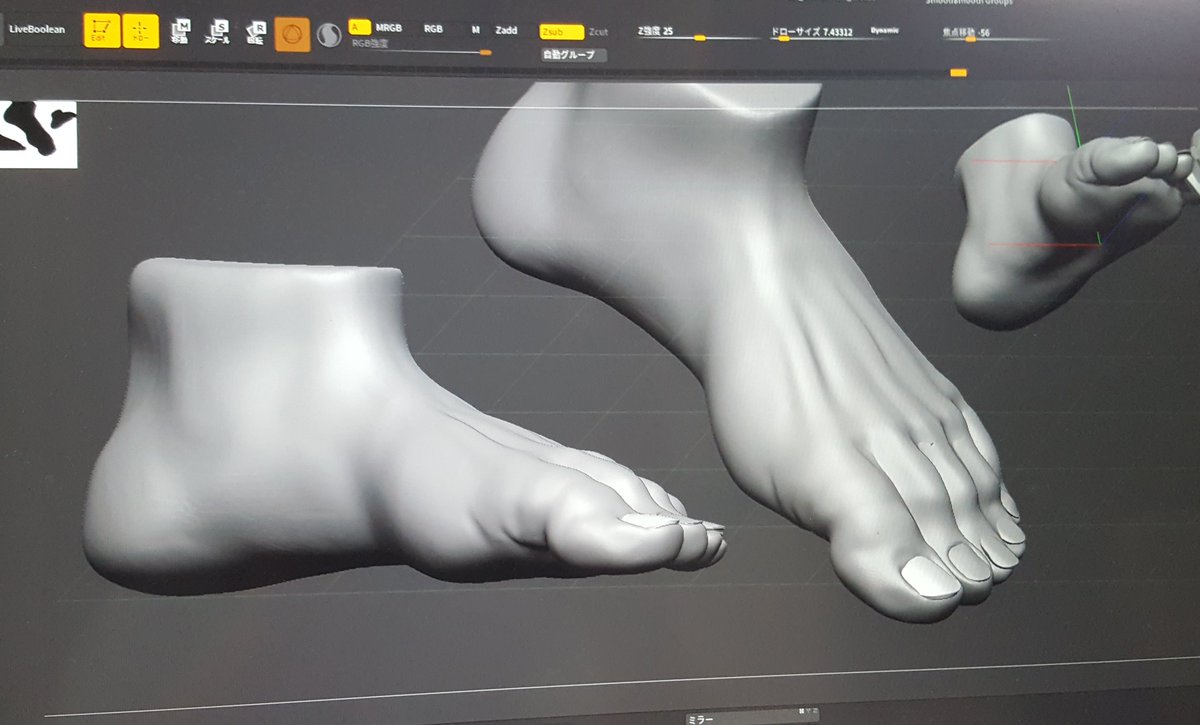This screenshot has width=1200, height=725.
Task: Enable RGB mode
Action: pyautogui.click(x=433, y=29)
